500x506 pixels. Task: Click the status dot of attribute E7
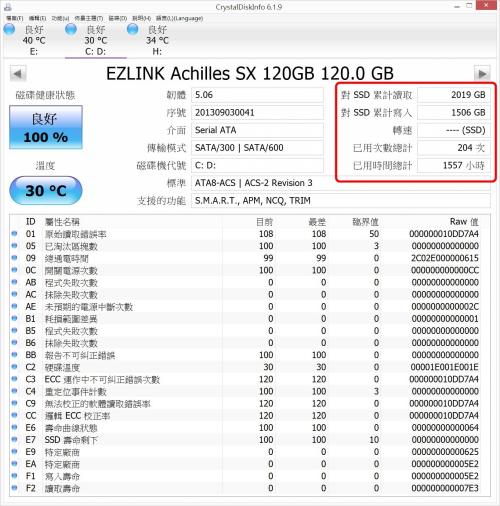click(x=14, y=440)
